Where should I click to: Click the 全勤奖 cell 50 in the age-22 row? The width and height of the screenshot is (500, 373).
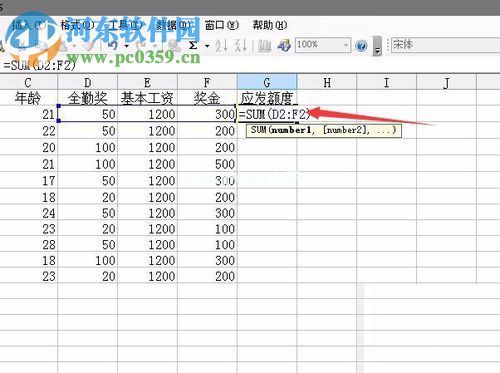[88, 131]
